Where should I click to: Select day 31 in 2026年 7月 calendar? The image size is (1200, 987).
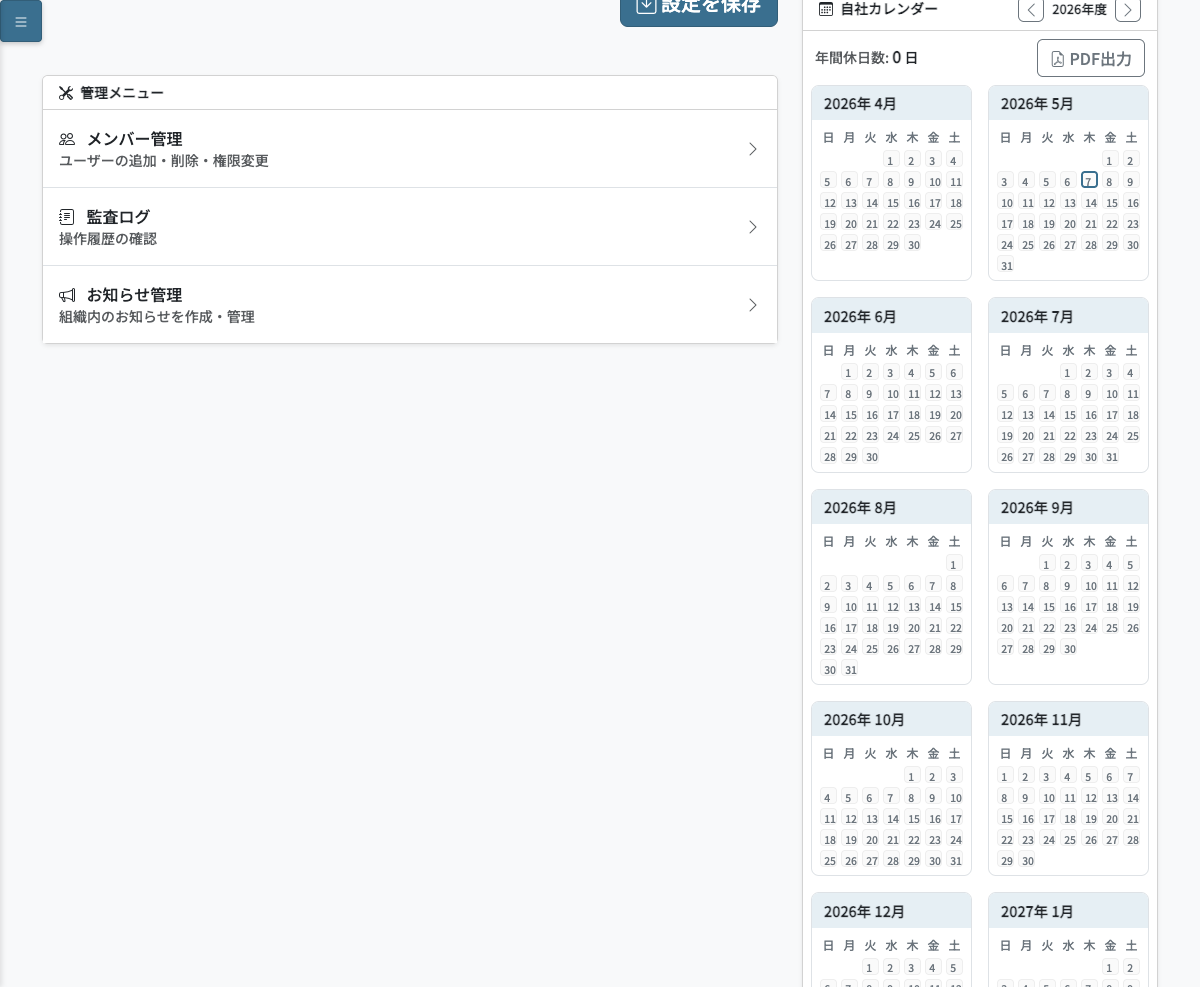[x=1111, y=456]
